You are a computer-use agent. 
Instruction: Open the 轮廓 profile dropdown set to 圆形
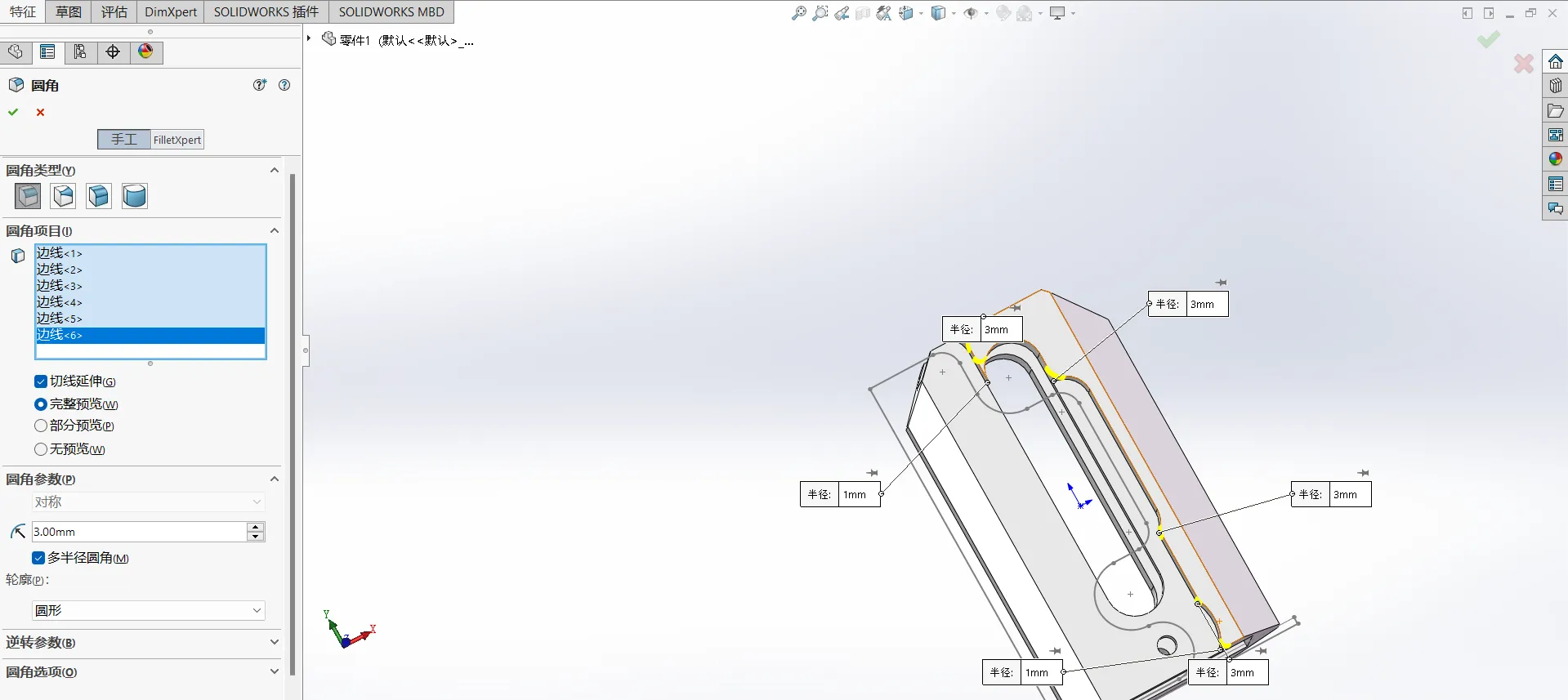click(149, 610)
